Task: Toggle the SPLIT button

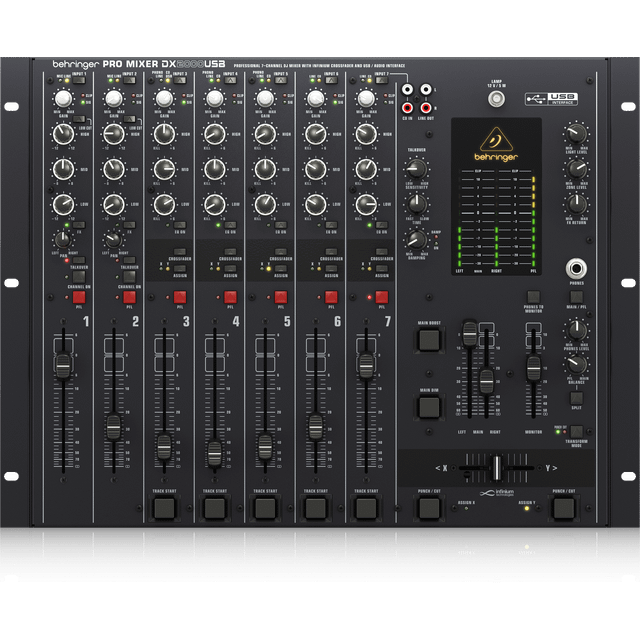Action: [576, 398]
